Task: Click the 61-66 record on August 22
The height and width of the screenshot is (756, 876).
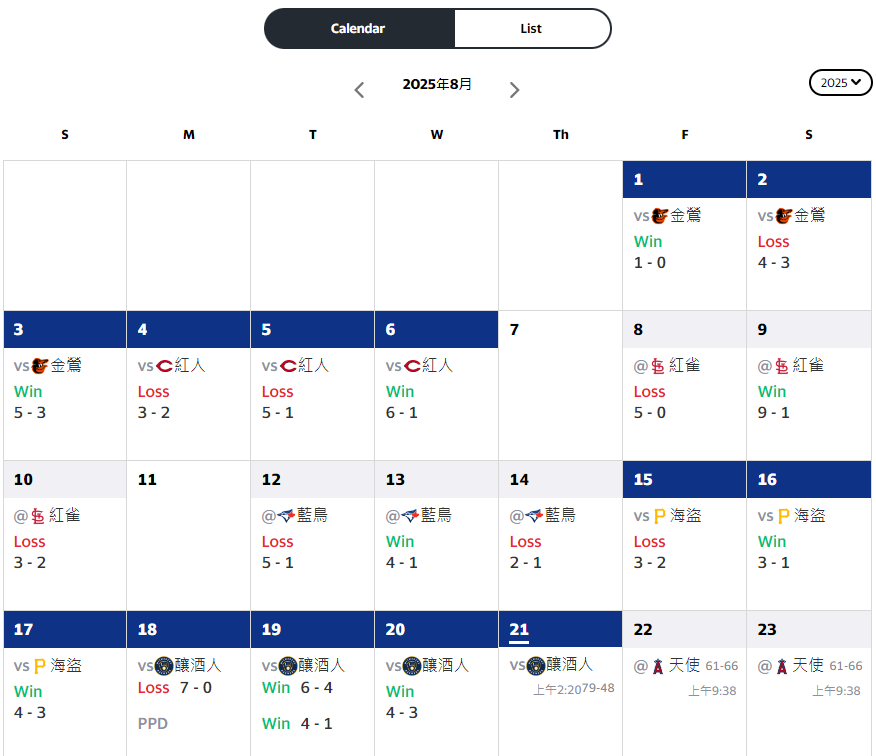Action: point(722,666)
